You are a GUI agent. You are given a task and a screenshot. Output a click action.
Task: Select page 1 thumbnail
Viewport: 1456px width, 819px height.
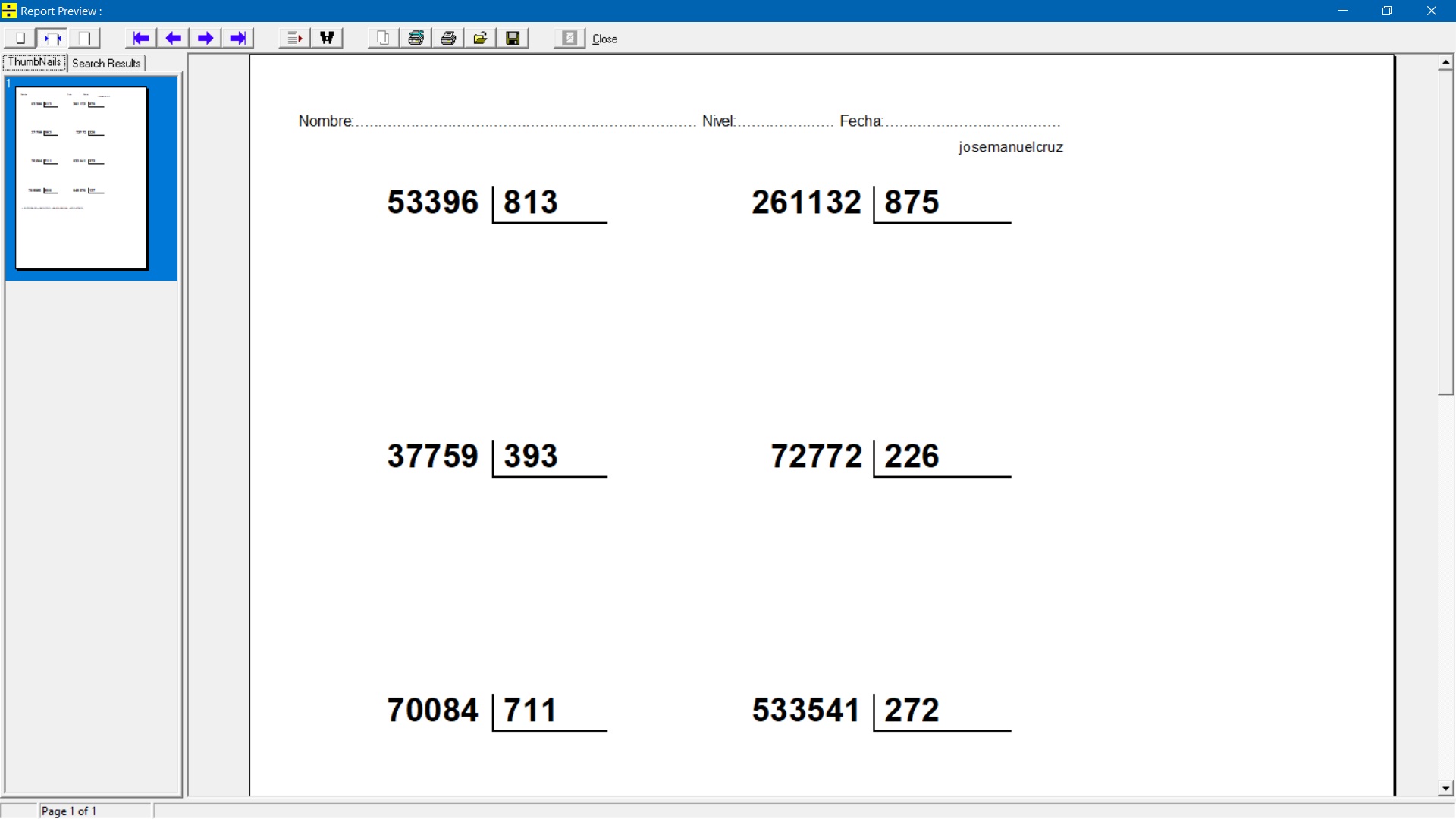(82, 178)
